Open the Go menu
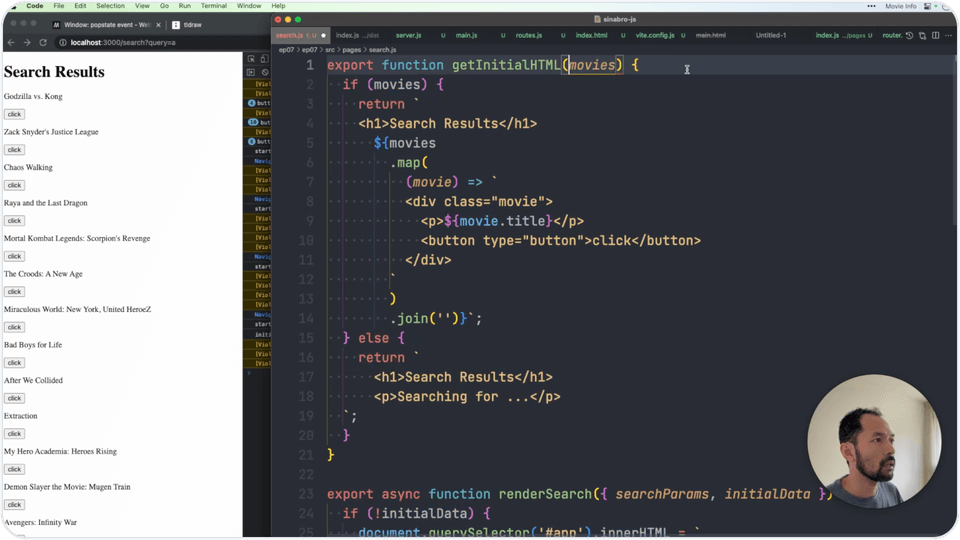960x540 pixels. tap(164, 6)
